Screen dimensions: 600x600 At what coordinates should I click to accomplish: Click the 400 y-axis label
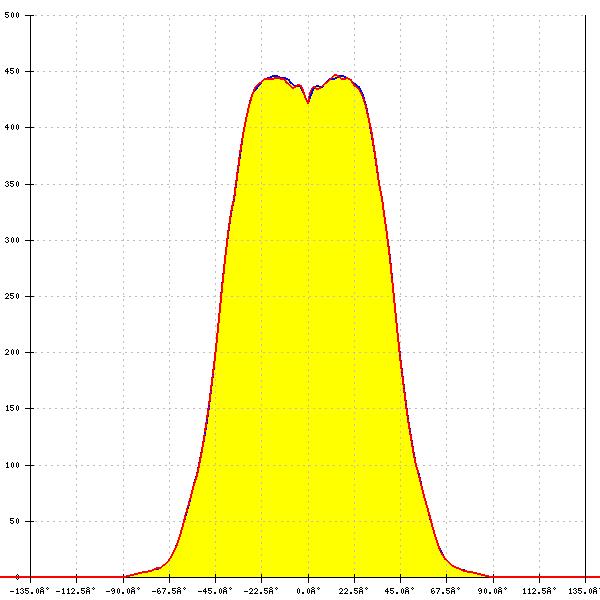[12, 127]
